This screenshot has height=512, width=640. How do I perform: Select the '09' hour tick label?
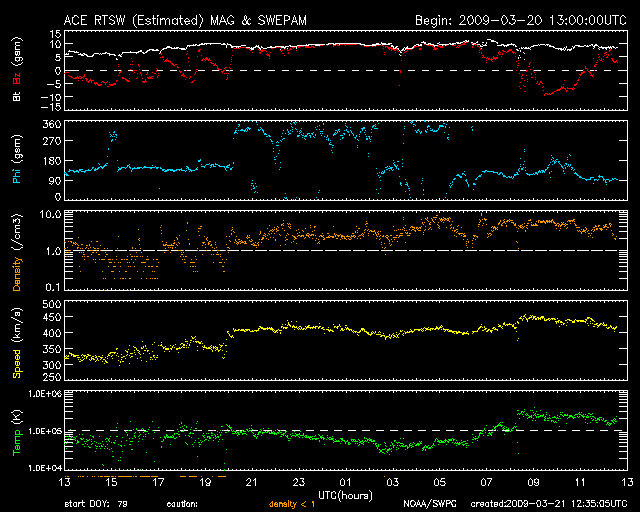pos(533,483)
